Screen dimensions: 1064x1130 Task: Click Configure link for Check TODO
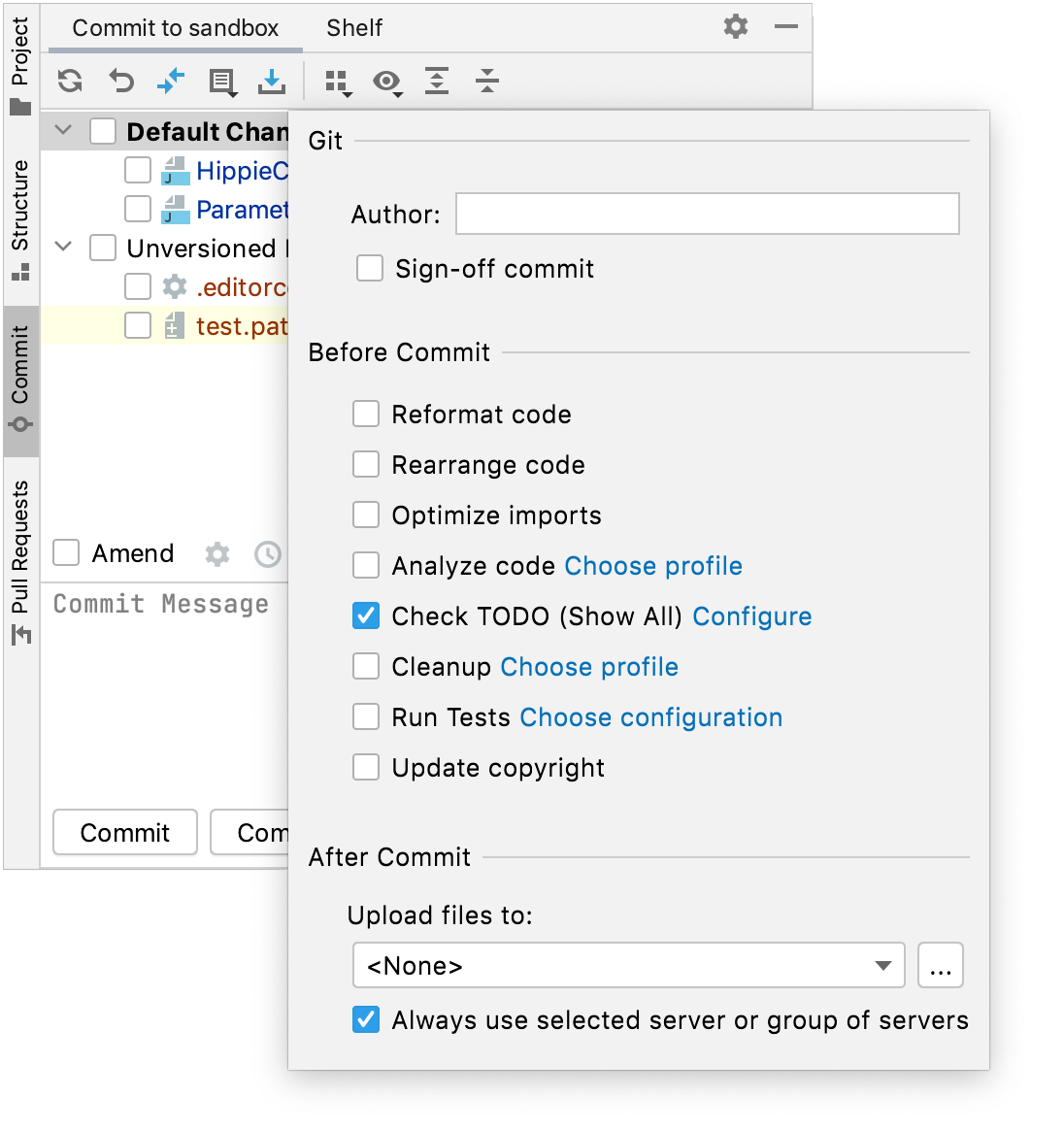(x=751, y=616)
